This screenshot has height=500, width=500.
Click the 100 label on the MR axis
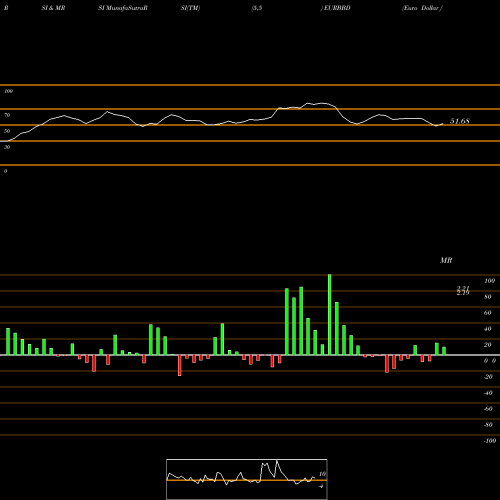(489, 281)
